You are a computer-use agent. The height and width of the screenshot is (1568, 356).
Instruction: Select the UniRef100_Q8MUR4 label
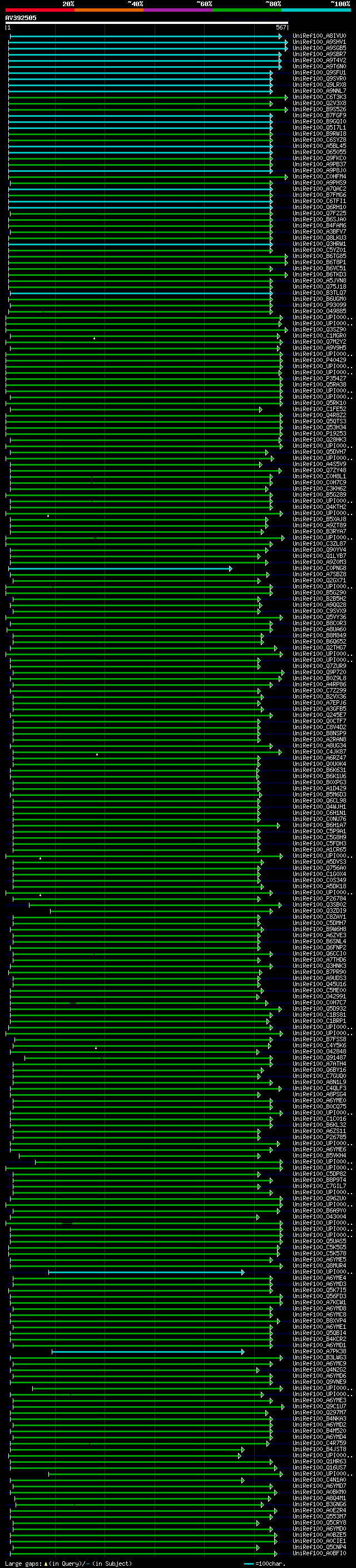click(319, 1266)
